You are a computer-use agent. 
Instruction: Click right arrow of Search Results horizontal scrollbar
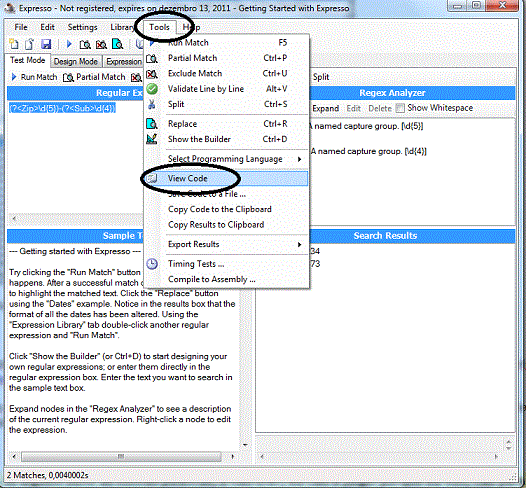(x=496, y=456)
